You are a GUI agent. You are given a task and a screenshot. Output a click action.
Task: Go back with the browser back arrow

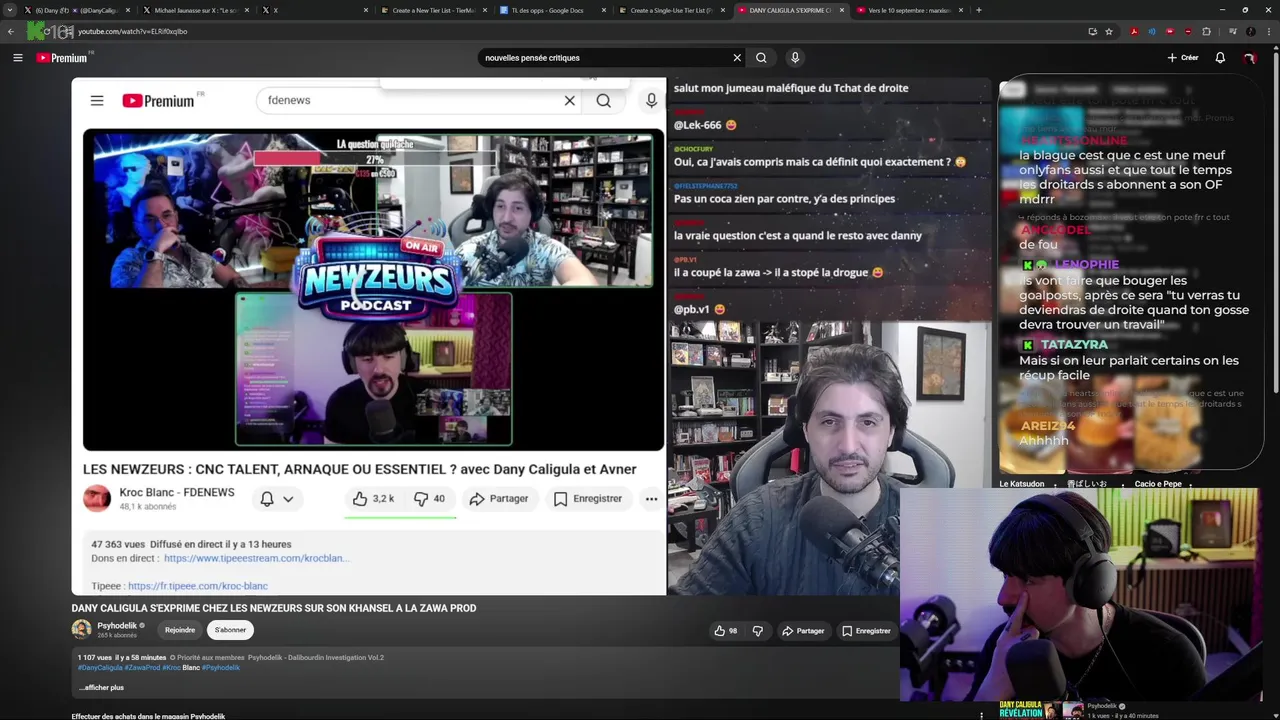[10, 31]
